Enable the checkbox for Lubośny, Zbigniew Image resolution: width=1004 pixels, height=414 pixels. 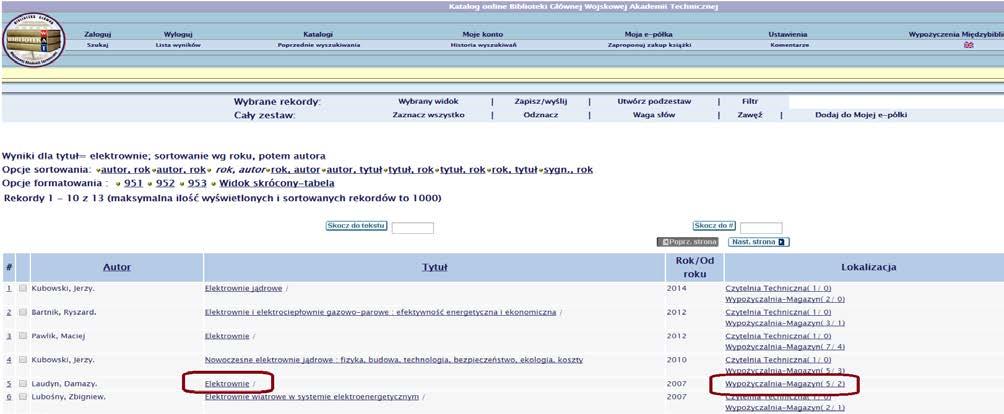pos(23,397)
